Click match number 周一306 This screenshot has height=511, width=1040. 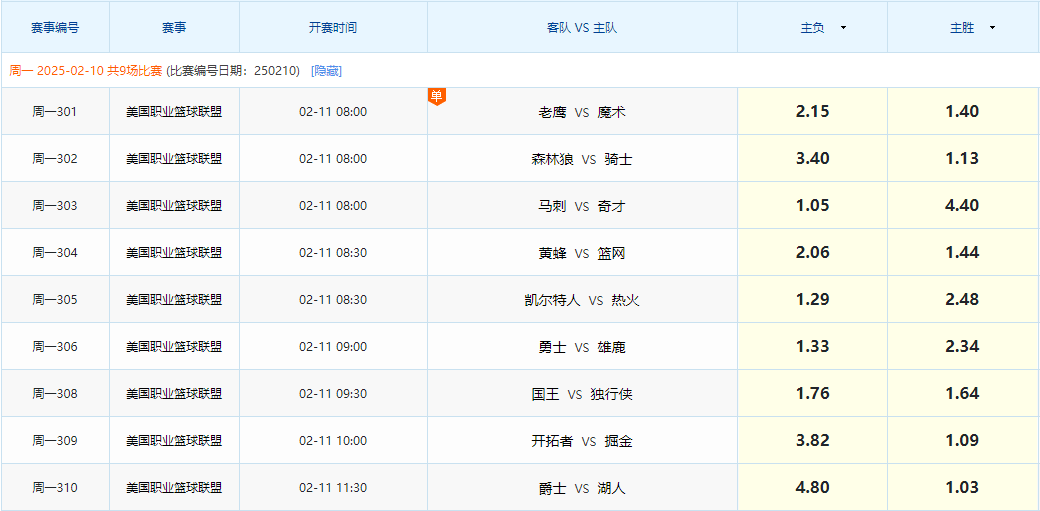pos(55,347)
